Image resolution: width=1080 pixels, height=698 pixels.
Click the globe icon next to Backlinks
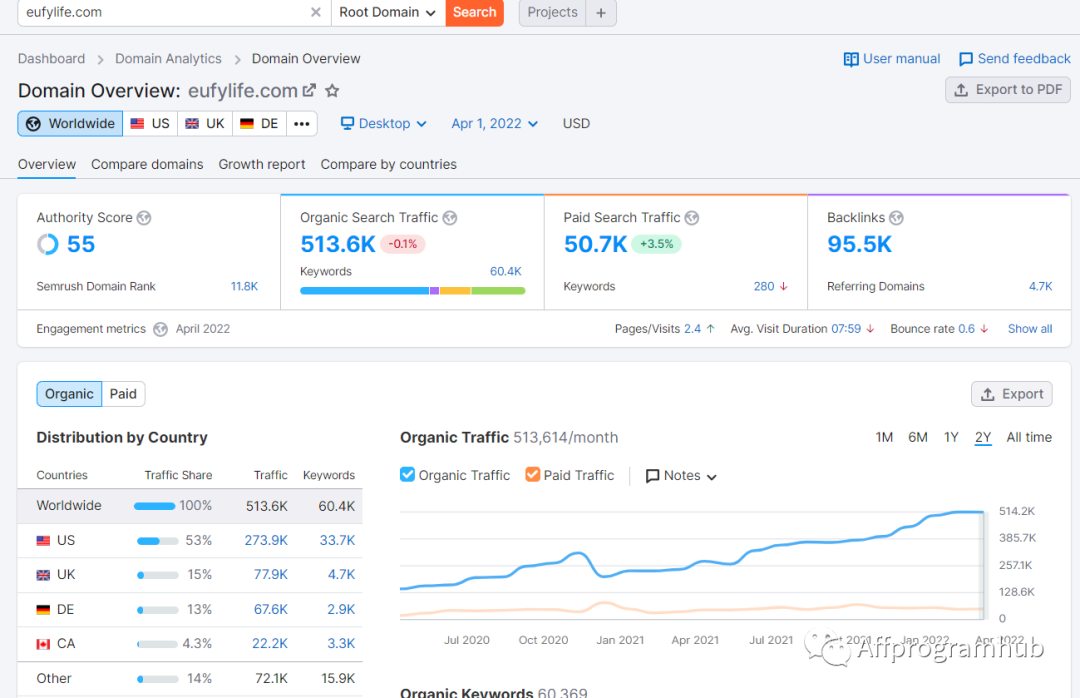(x=896, y=218)
